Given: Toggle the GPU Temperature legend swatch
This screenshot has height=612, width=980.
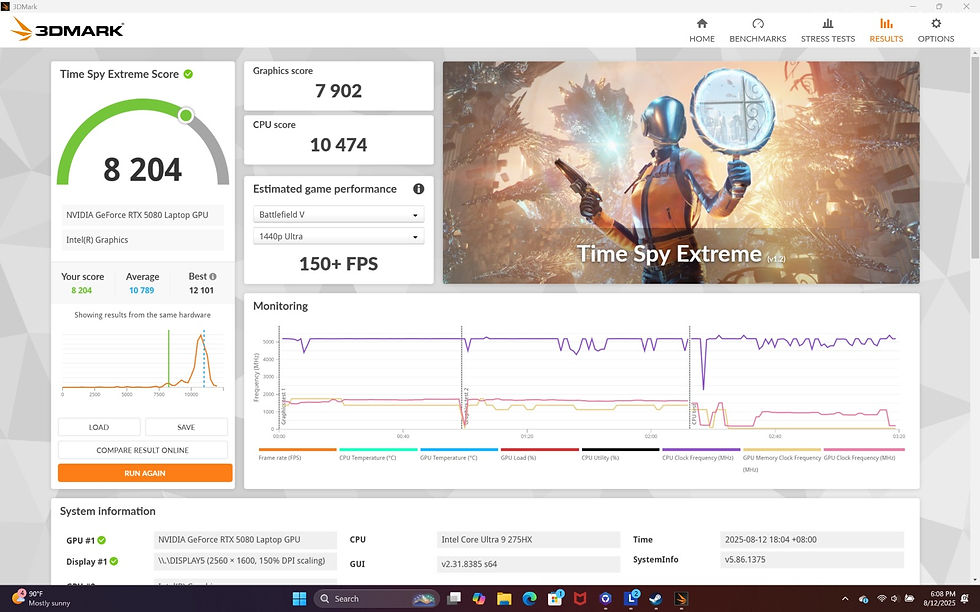Looking at the screenshot, I should [x=459, y=449].
